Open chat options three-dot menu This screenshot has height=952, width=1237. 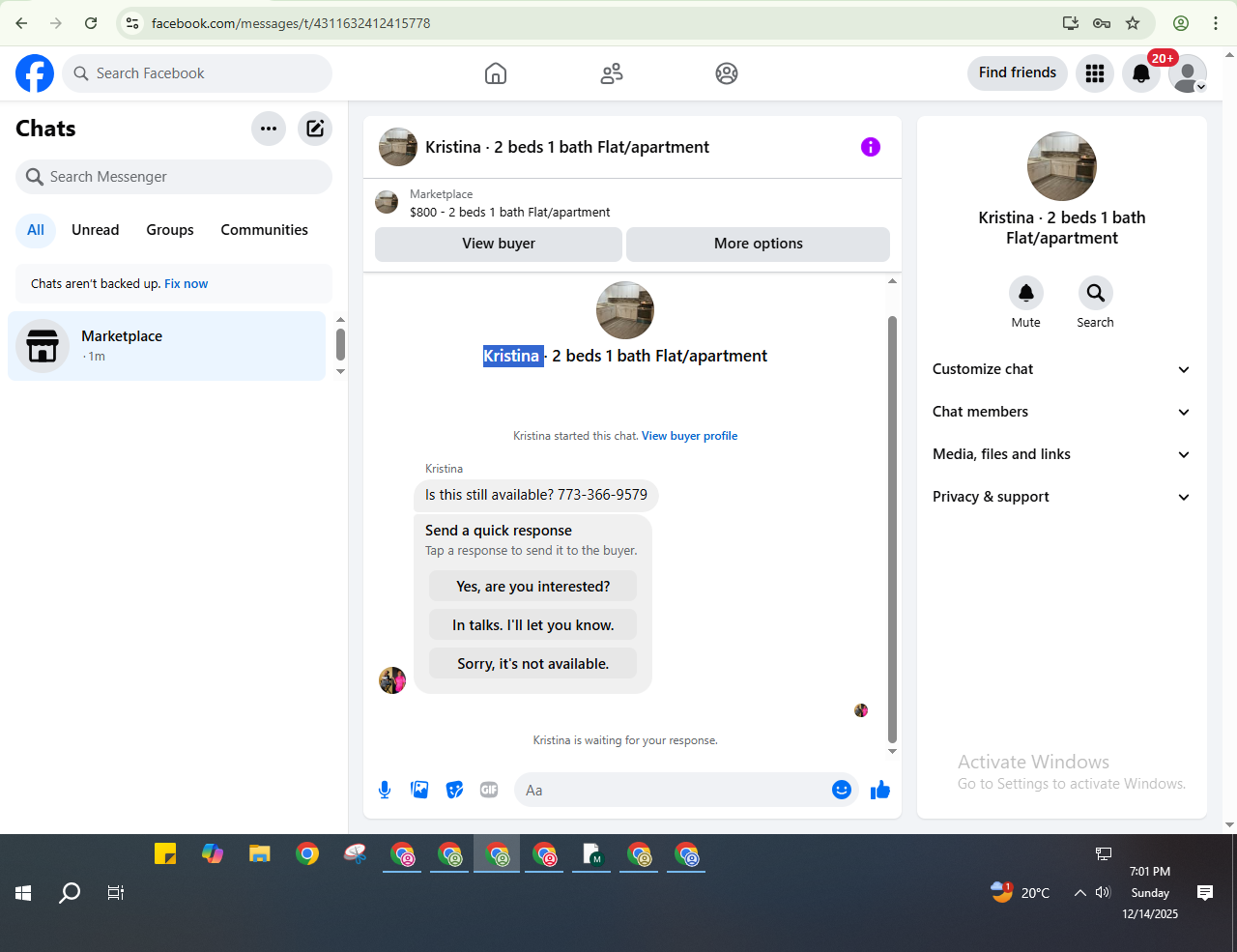[x=269, y=129]
